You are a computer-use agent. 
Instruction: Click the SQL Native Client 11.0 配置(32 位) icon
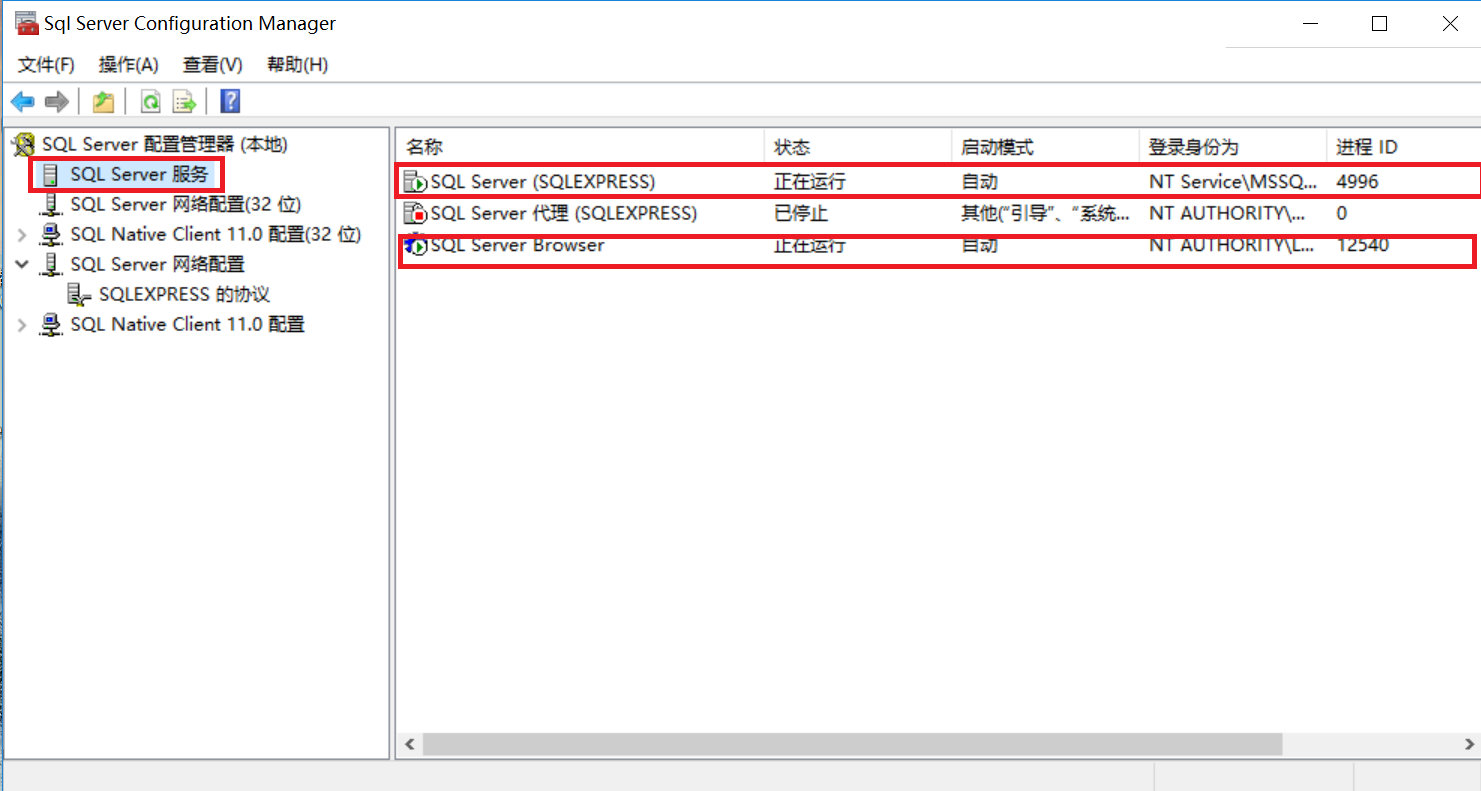50,235
